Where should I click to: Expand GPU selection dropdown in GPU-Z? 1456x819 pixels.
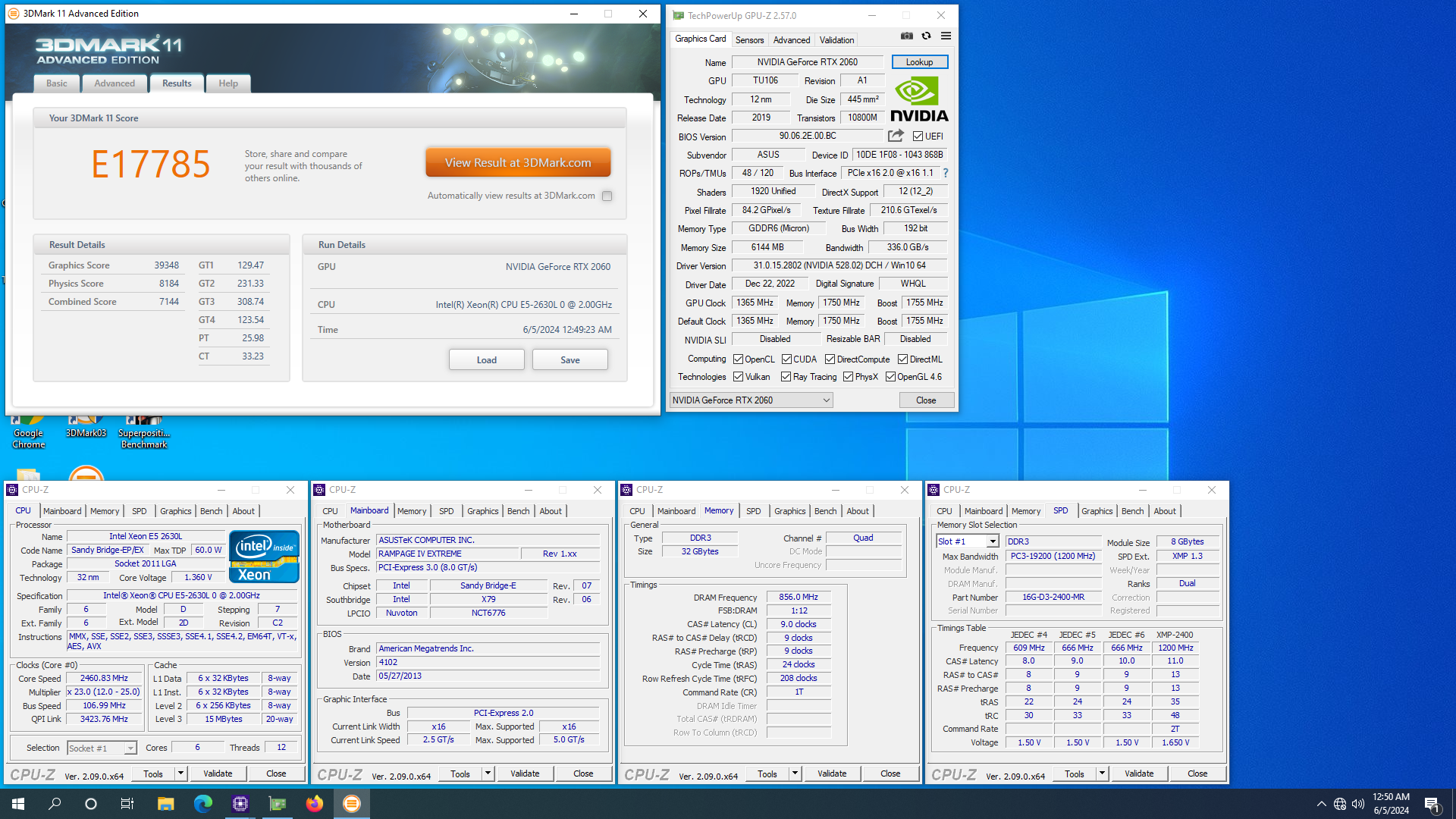(x=751, y=400)
